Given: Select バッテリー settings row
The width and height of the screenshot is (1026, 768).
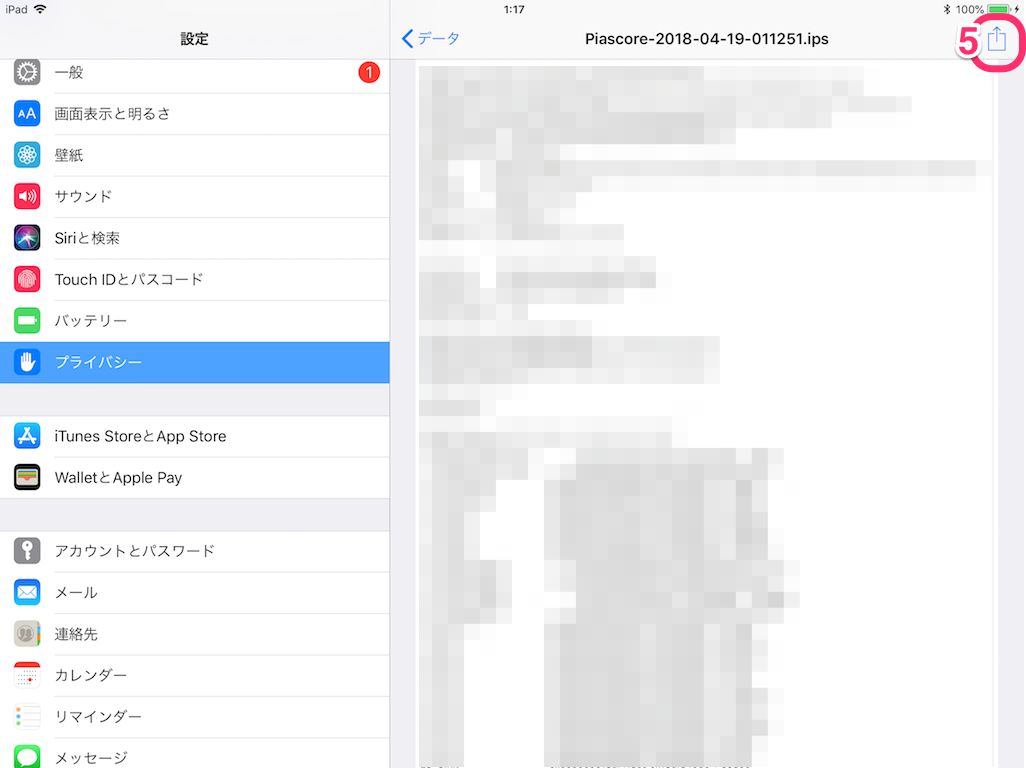Looking at the screenshot, I should tap(195, 321).
